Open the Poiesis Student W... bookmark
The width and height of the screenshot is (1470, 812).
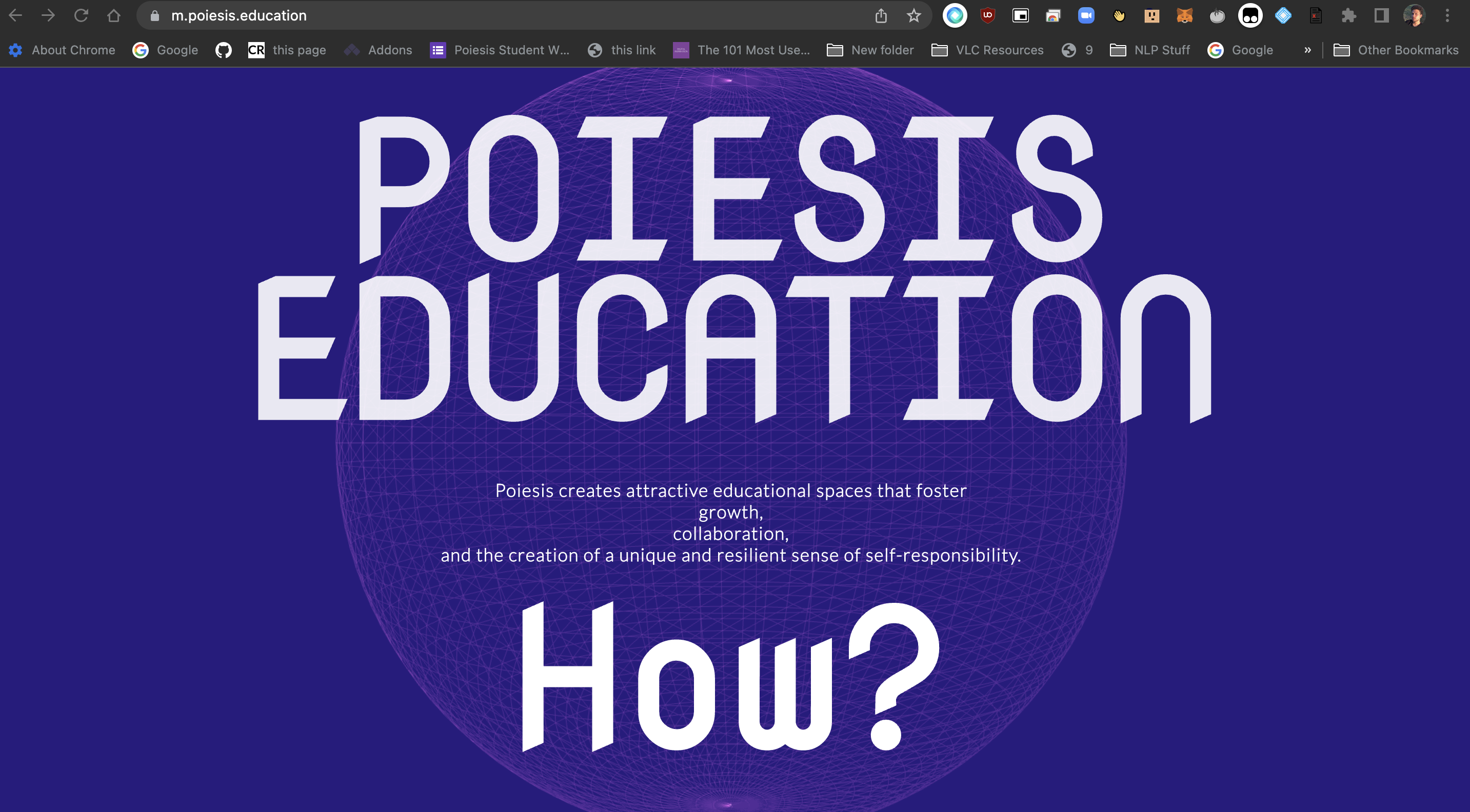coord(500,50)
